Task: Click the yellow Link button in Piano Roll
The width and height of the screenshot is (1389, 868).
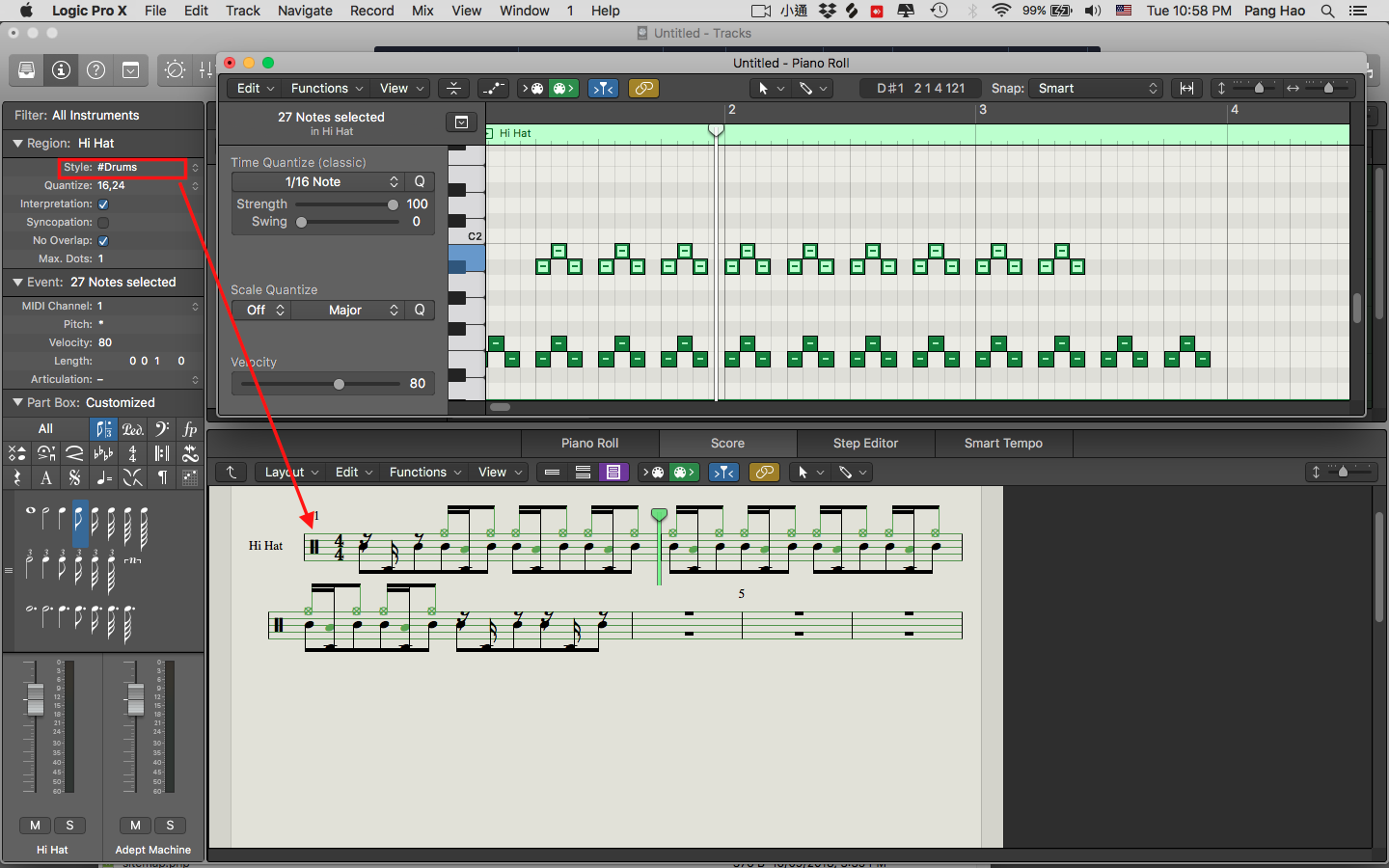Action: (643, 88)
